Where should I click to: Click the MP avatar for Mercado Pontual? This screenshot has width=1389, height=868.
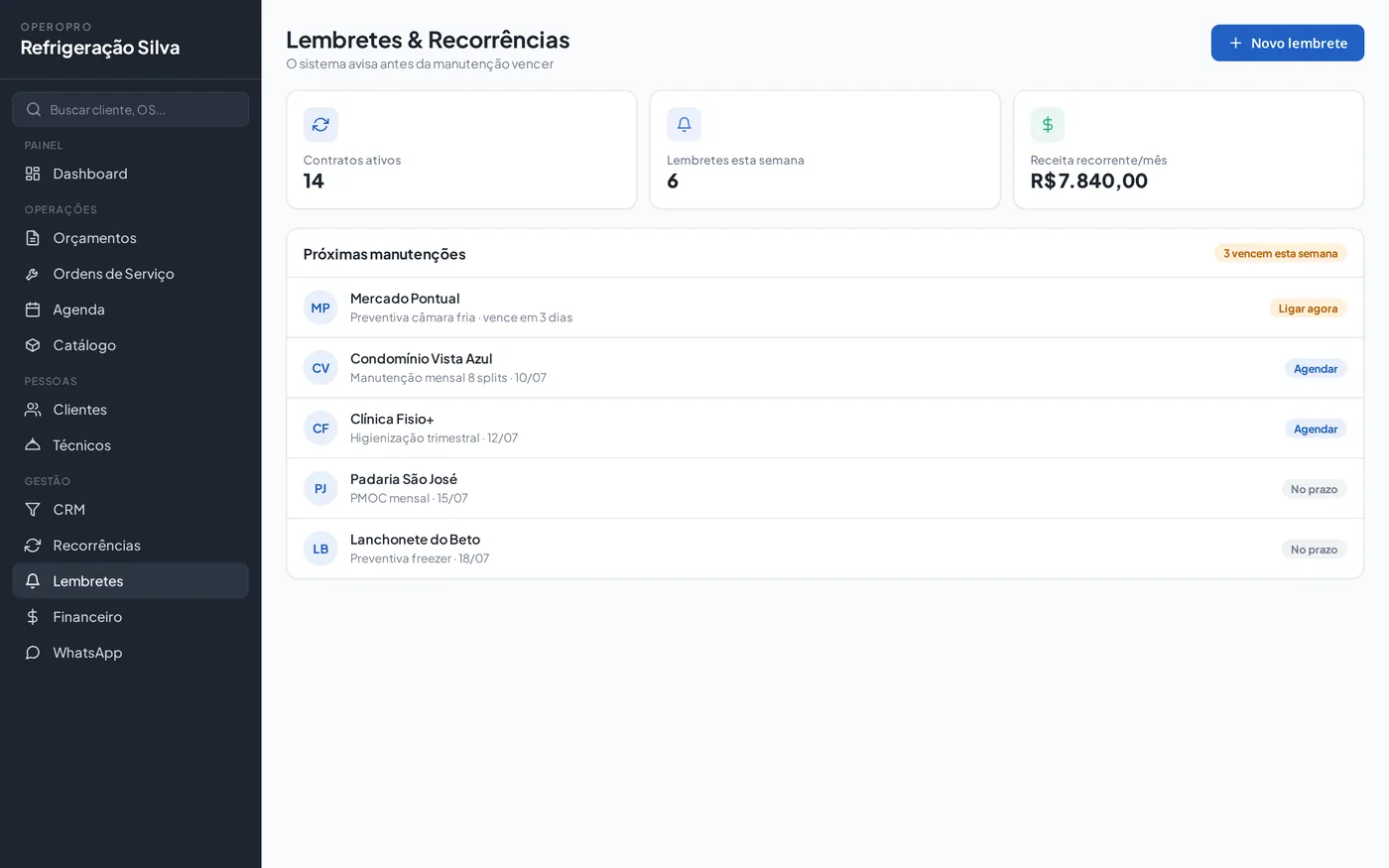320,308
